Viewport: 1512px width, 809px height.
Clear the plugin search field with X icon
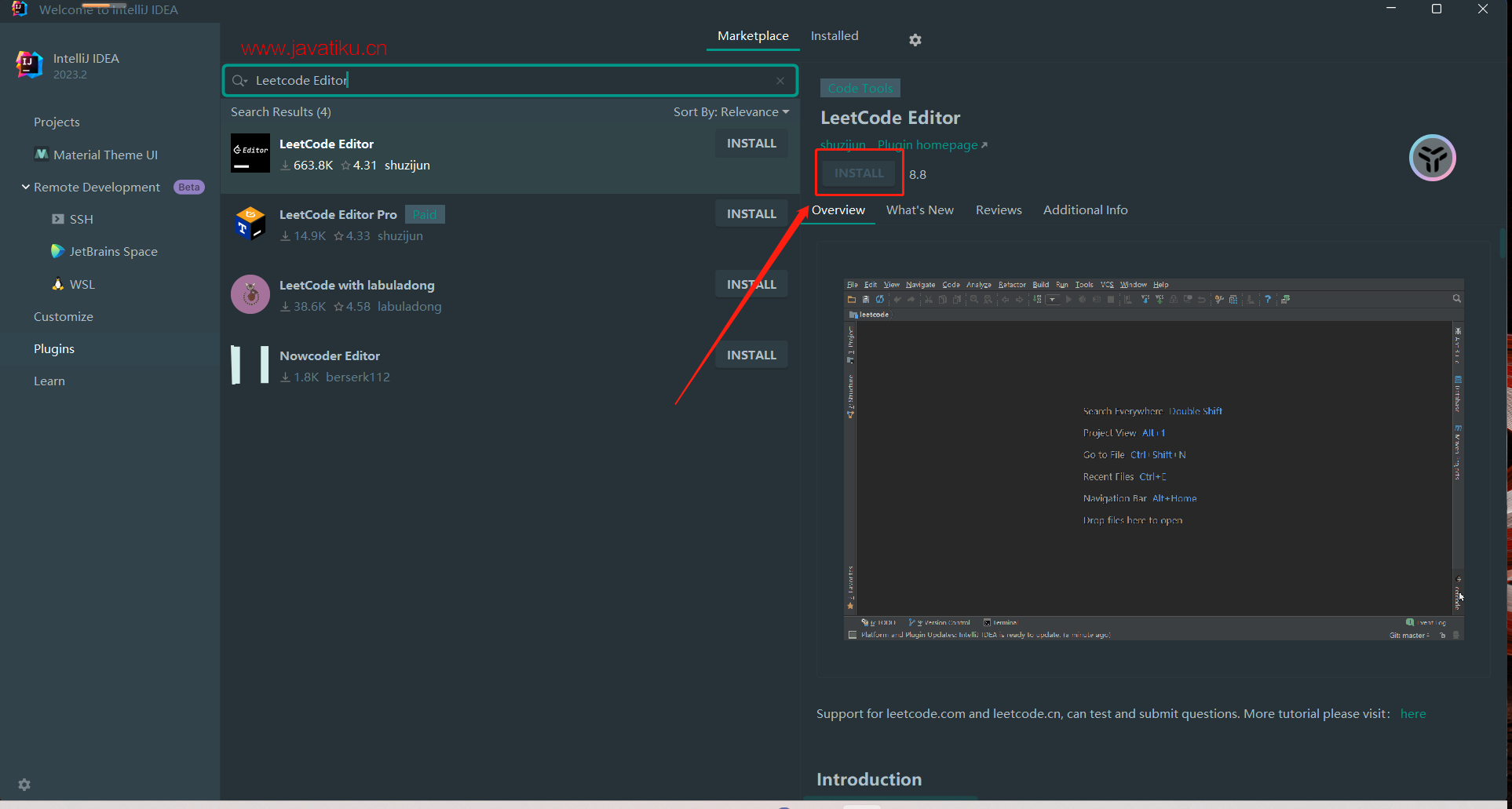click(x=780, y=81)
